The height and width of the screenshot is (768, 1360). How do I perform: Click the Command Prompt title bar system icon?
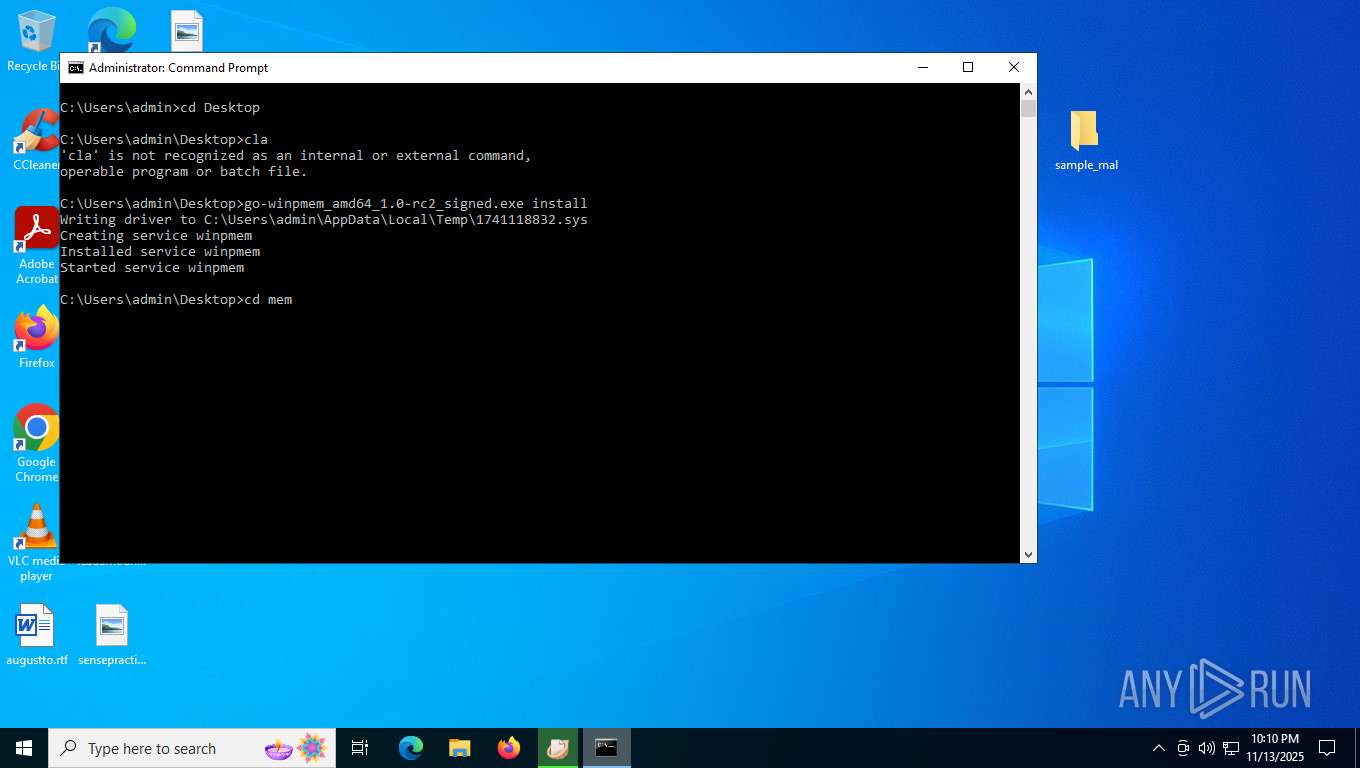76,68
